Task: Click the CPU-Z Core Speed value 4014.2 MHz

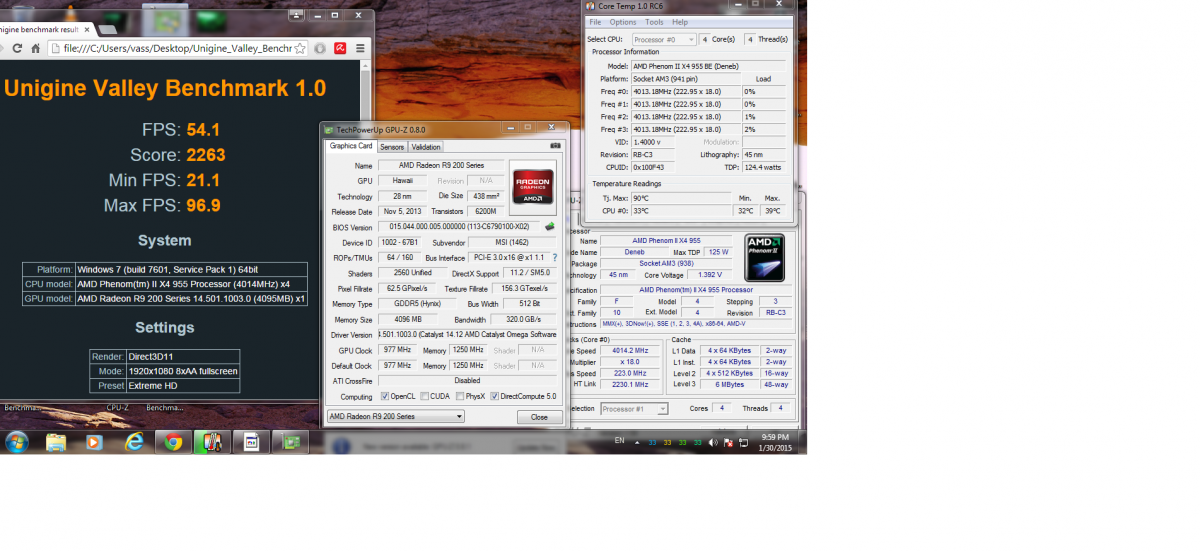Action: [x=632, y=351]
